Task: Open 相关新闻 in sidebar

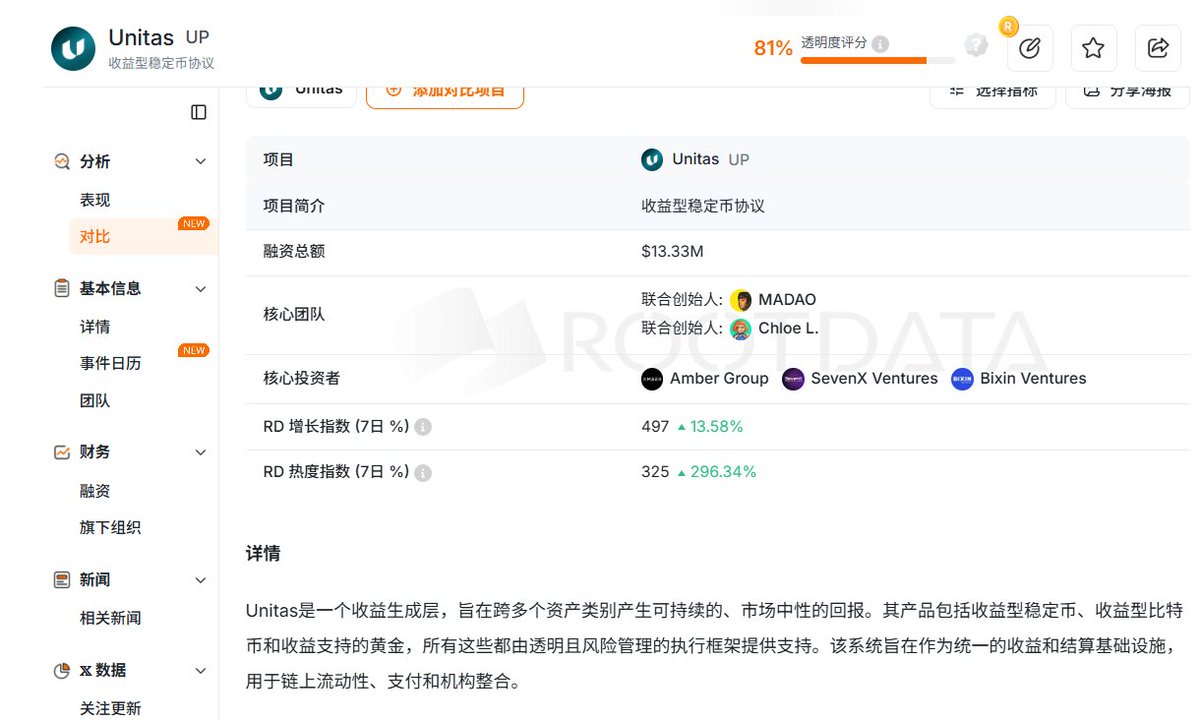Action: pyautogui.click(x=110, y=618)
